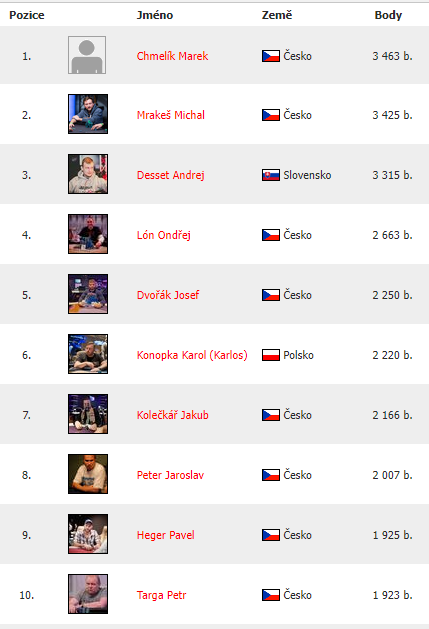This screenshot has height=629, width=429.
Task: Open the Lón Ondřej player link
Action: click(x=163, y=235)
